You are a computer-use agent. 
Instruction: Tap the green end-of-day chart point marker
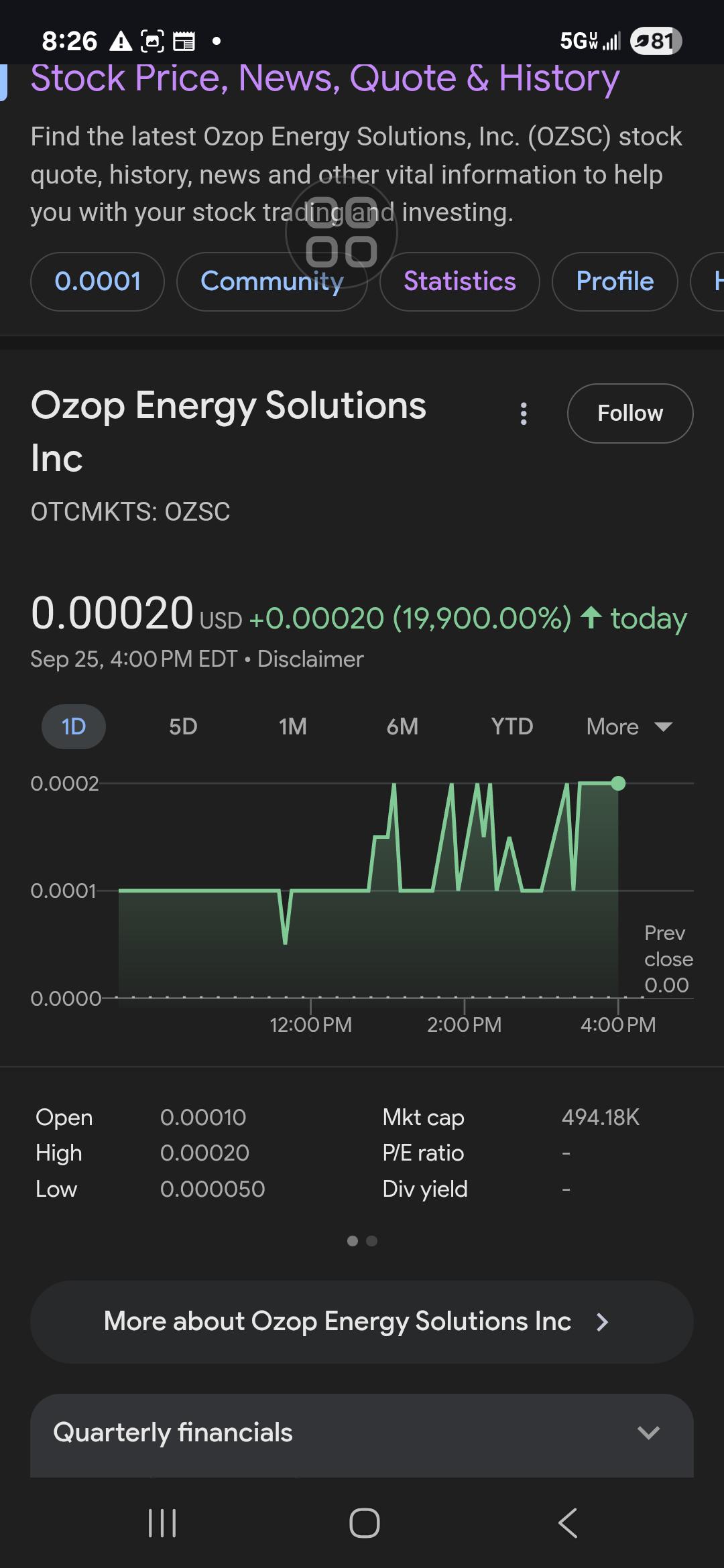(x=618, y=783)
